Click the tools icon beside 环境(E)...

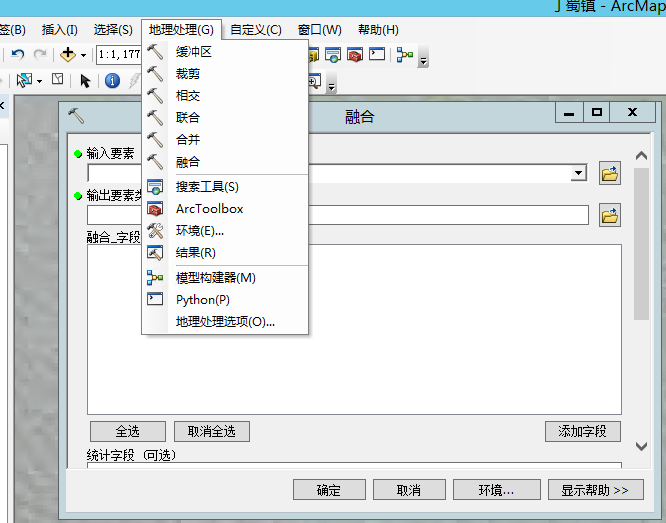(155, 231)
